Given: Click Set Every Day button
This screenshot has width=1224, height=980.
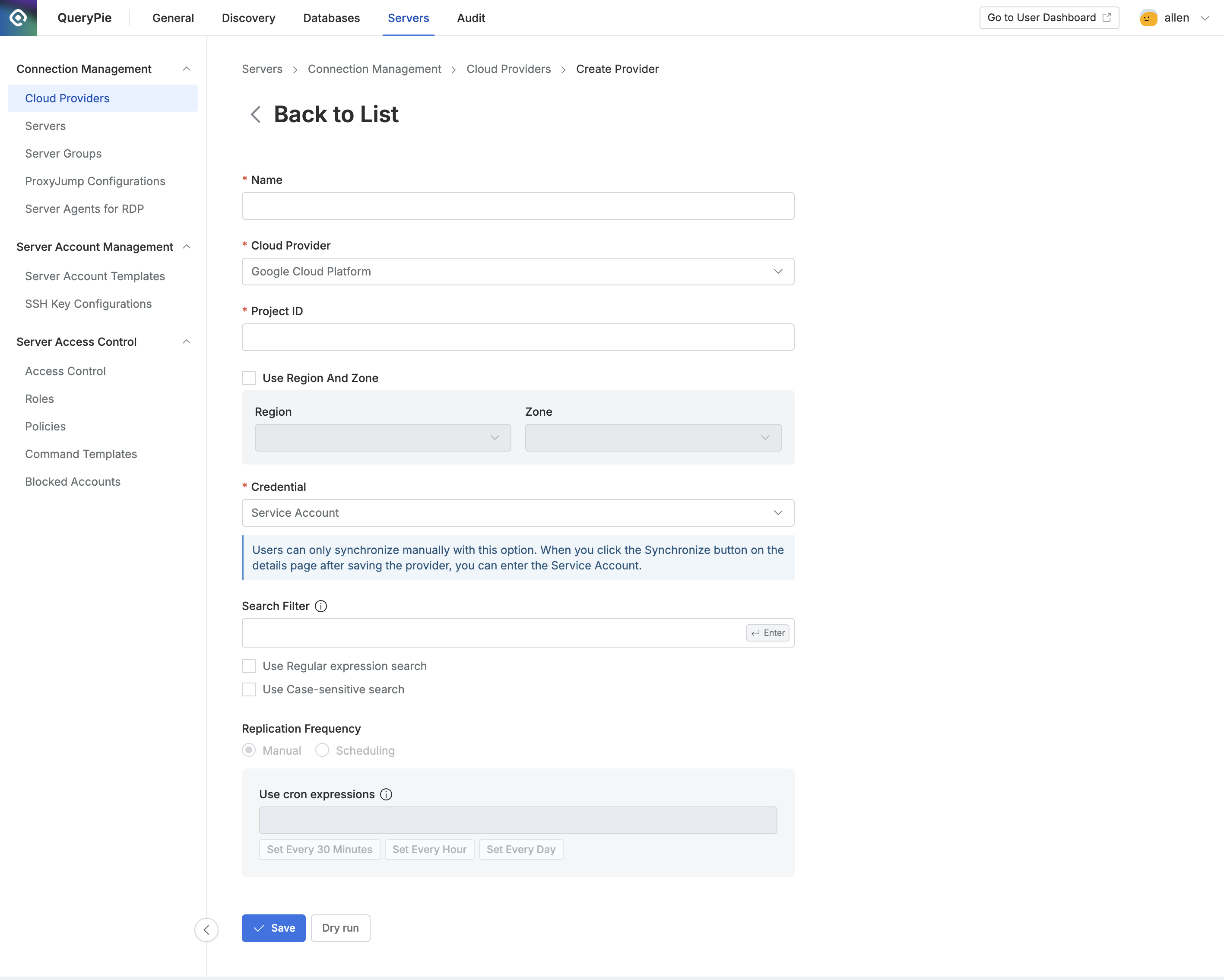Looking at the screenshot, I should pos(521,850).
